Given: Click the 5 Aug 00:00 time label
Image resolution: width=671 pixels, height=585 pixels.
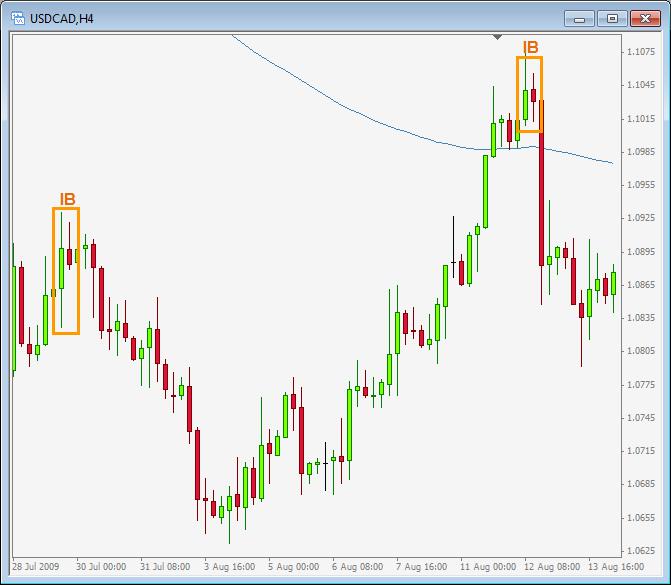Looking at the screenshot, I should (294, 567).
